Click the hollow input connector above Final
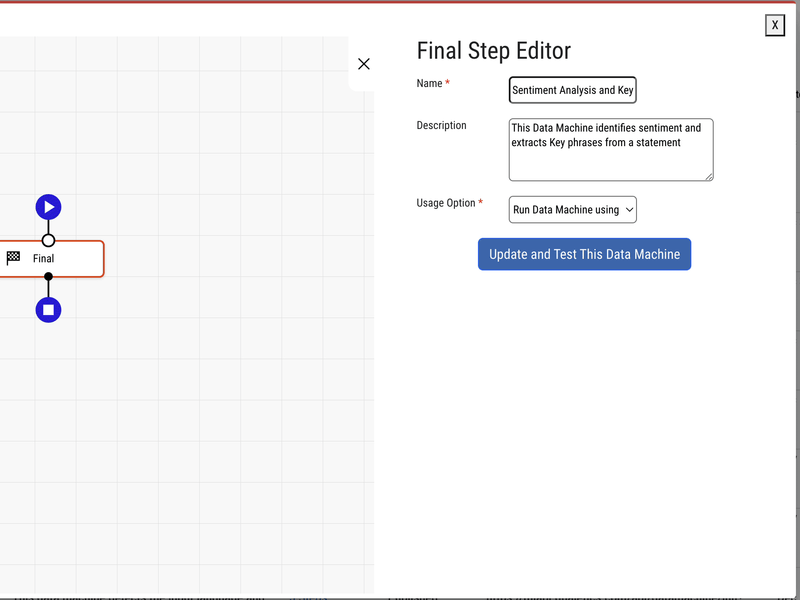800x600 pixels. click(x=48, y=240)
